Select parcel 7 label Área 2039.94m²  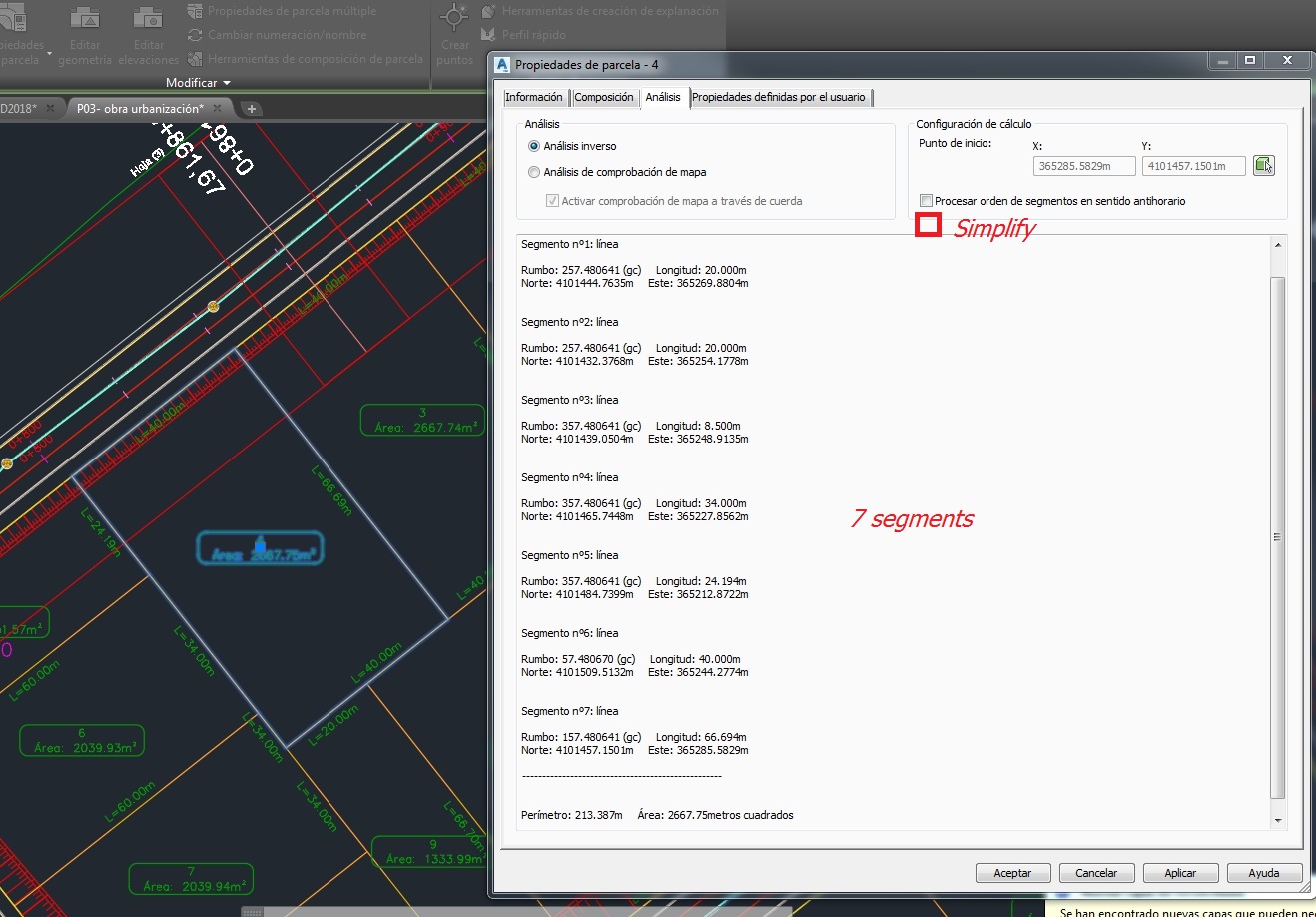pyautogui.click(x=191, y=879)
